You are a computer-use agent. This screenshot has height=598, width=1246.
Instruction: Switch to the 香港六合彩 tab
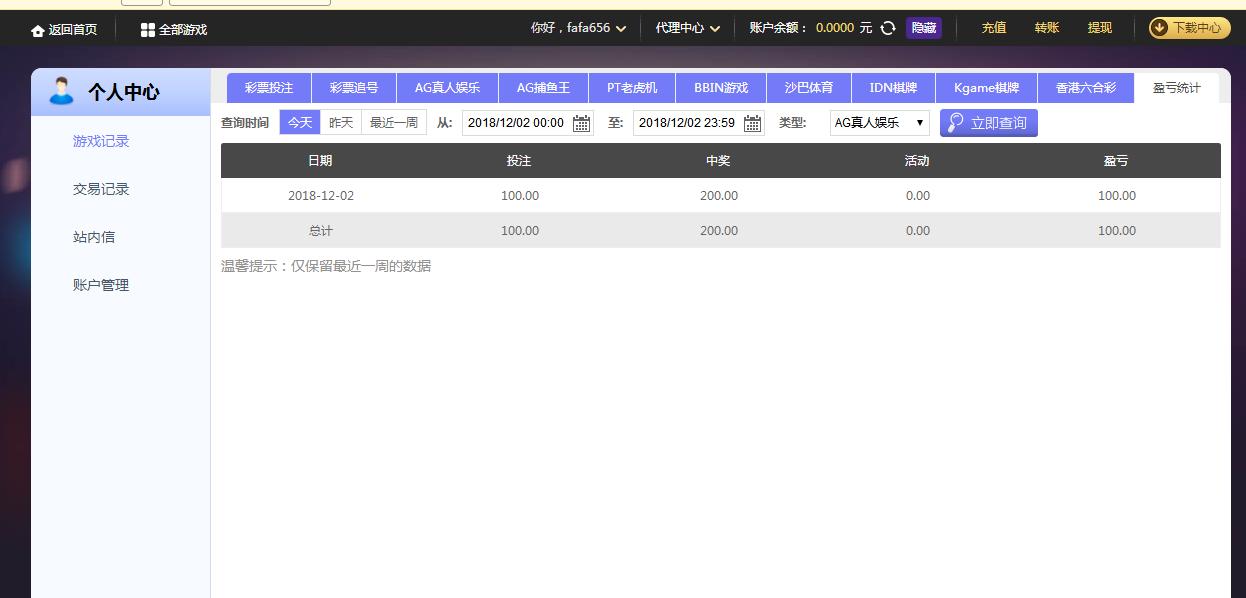[x=1085, y=88]
